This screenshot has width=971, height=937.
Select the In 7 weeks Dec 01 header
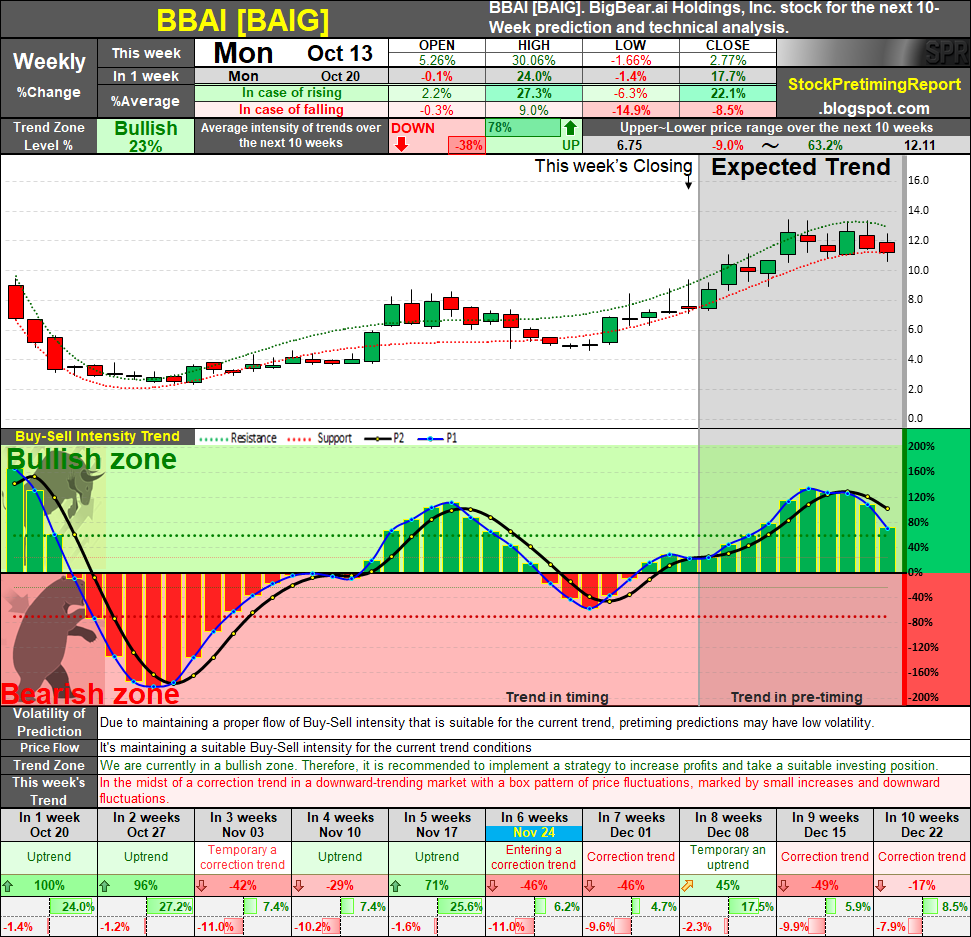pyautogui.click(x=631, y=825)
